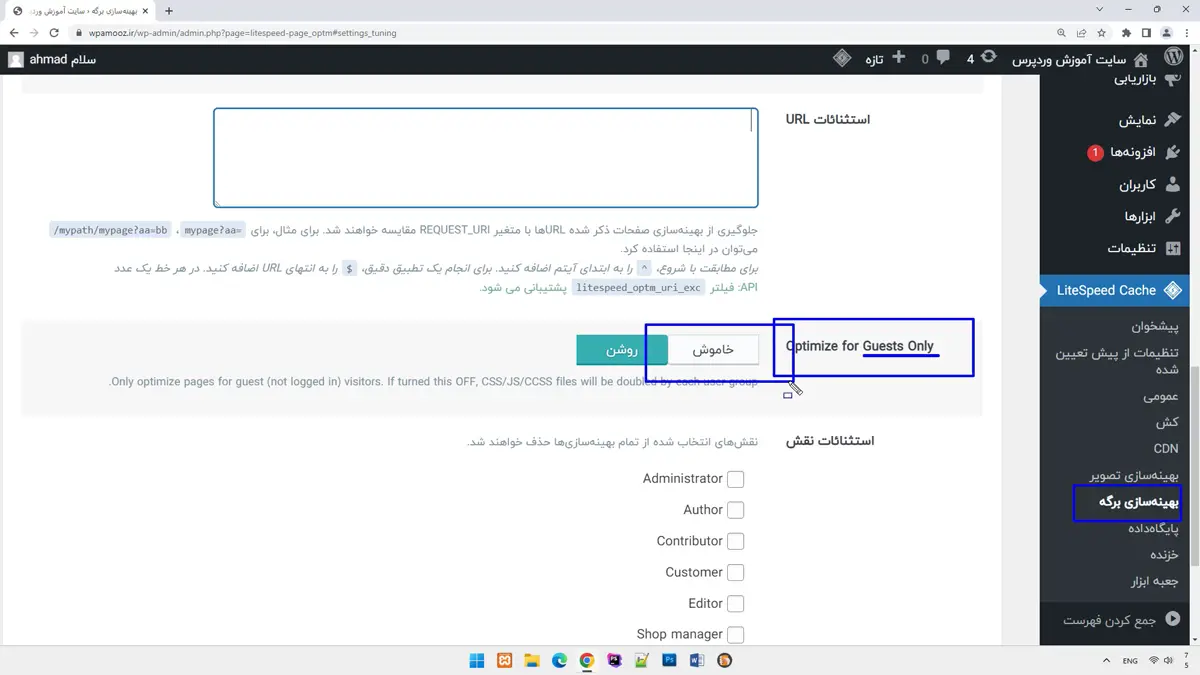
Task: Click the zoom magnifier icon in address bar
Action: pyautogui.click(x=1062, y=32)
